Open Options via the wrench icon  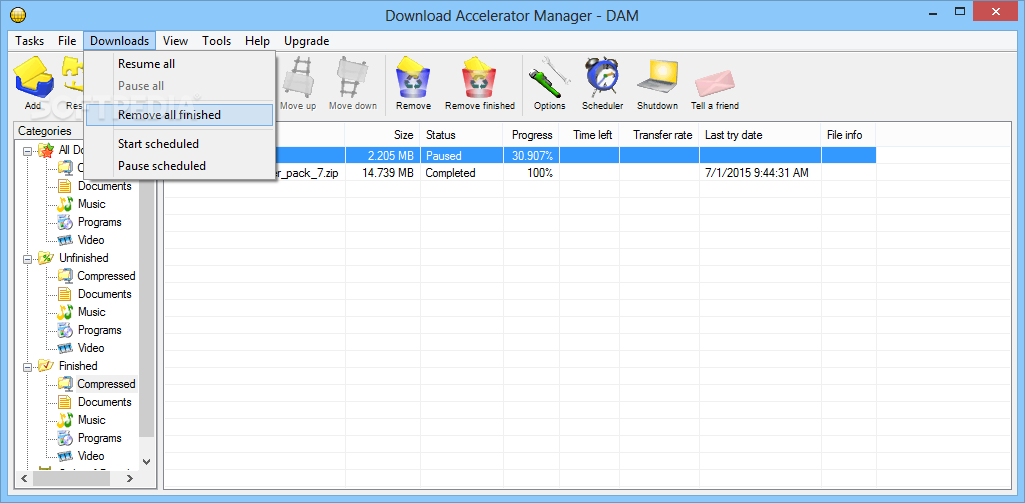click(549, 77)
